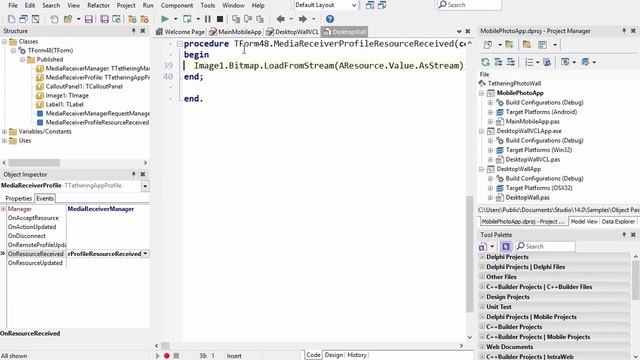The image size is (640, 360).
Task: Click the Save floppy disk icon
Action: (89, 19)
